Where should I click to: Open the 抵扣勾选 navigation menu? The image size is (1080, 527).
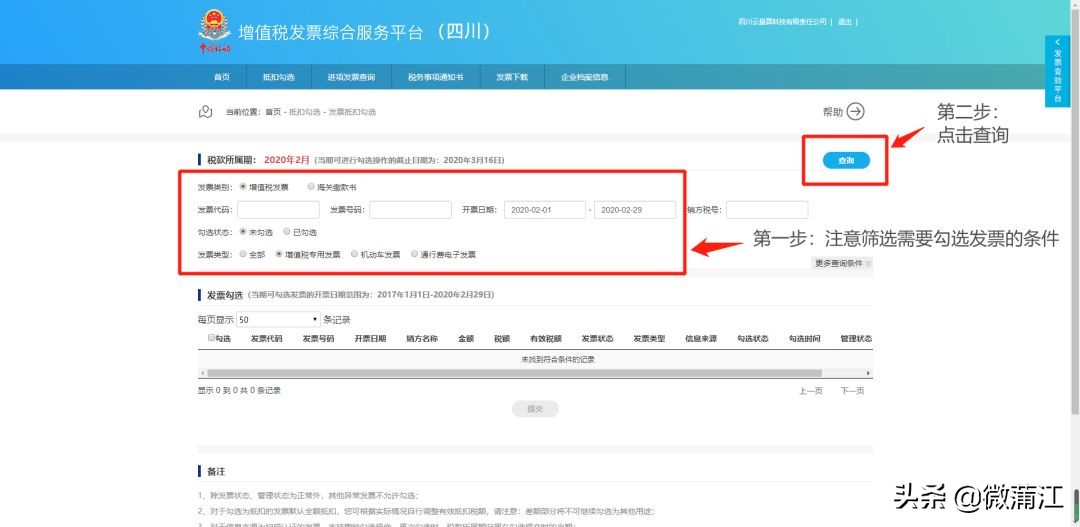click(278, 77)
